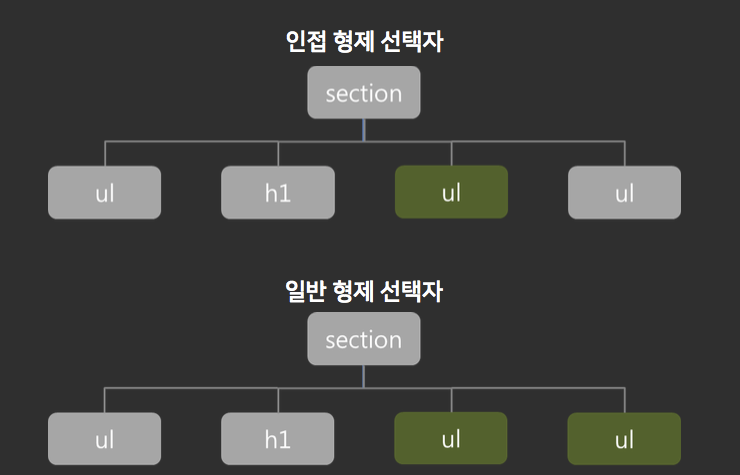
Task: Select h1 node in the 인접 형제 선택자 tree
Action: 278,192
